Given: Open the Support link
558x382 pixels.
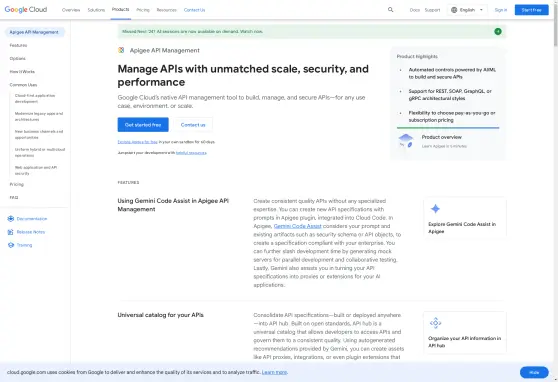Looking at the screenshot, I should click(x=432, y=10).
